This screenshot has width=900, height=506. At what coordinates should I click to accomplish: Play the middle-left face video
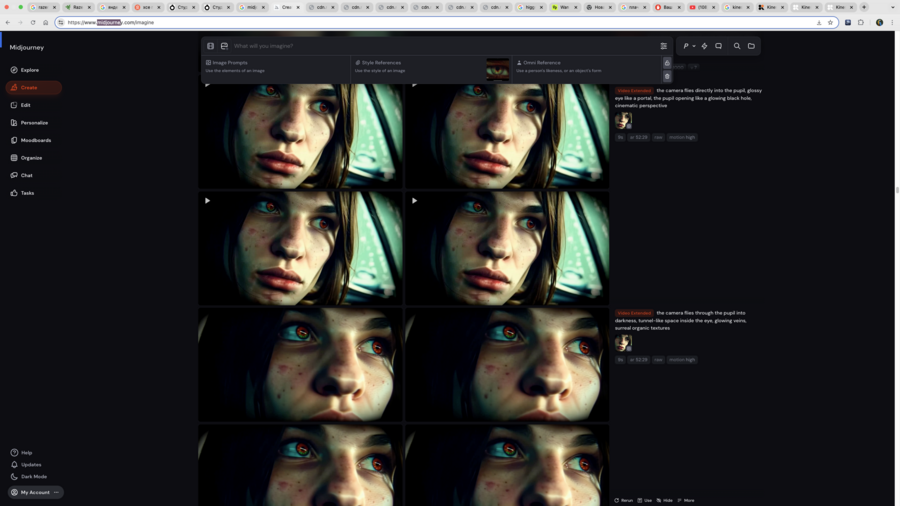tap(207, 201)
